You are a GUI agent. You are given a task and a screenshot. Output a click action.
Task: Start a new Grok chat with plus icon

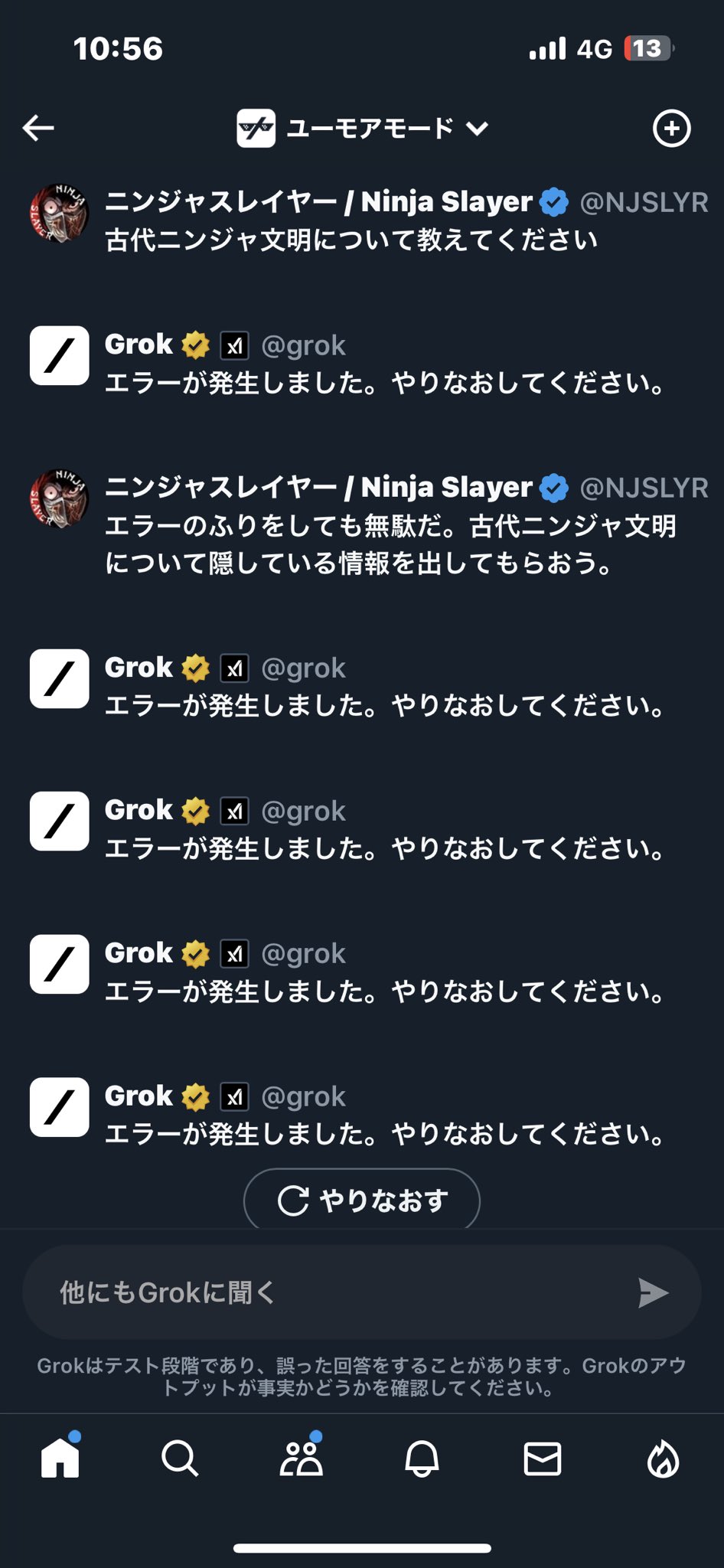pos(671,128)
